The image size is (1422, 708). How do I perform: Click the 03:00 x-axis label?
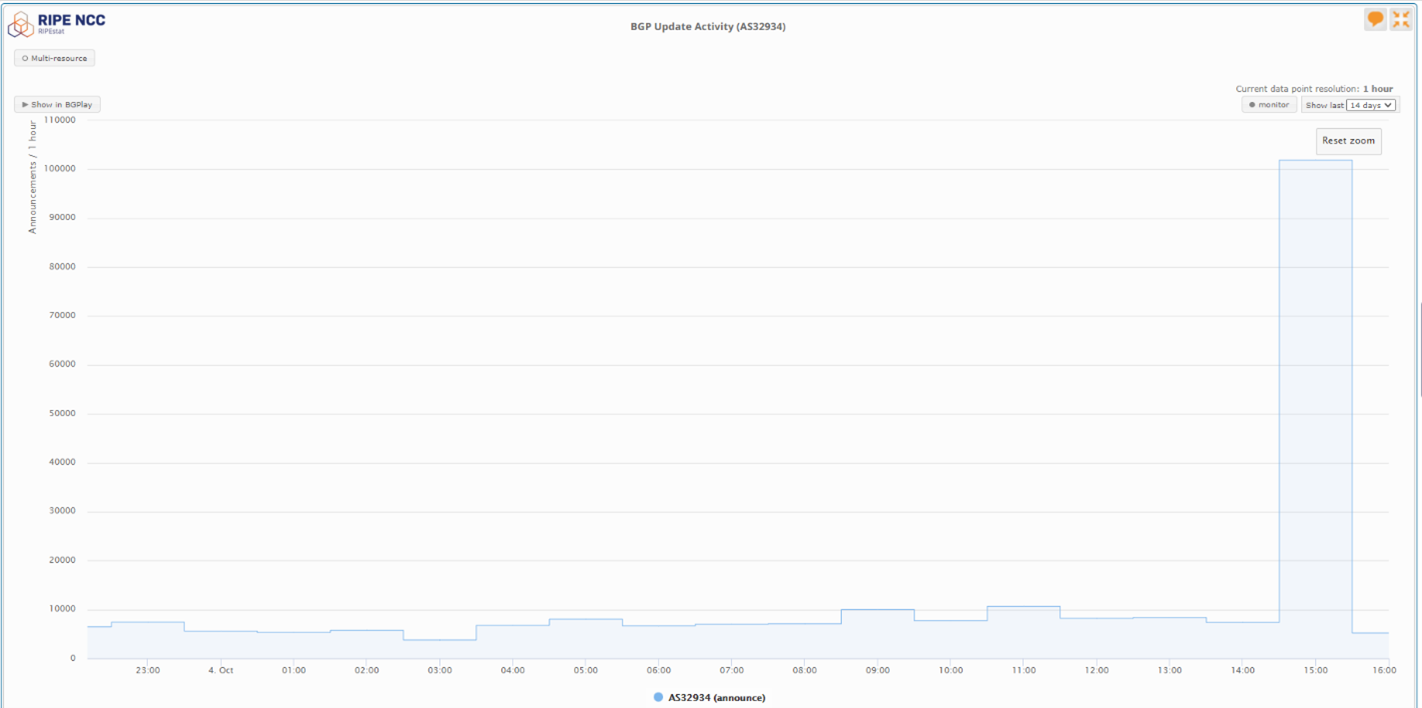(x=439, y=670)
